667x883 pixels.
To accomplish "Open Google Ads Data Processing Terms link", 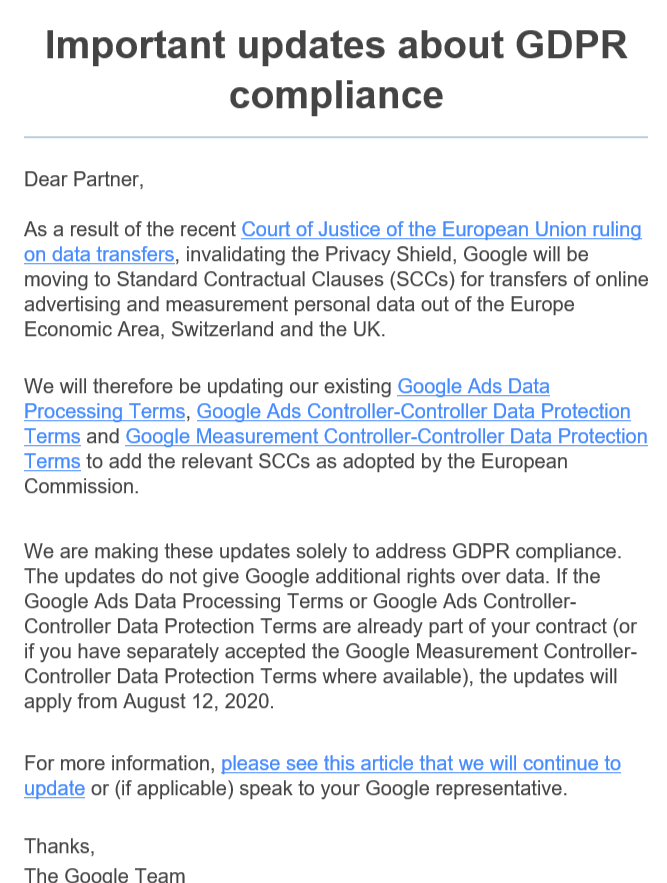I will pos(473,386).
